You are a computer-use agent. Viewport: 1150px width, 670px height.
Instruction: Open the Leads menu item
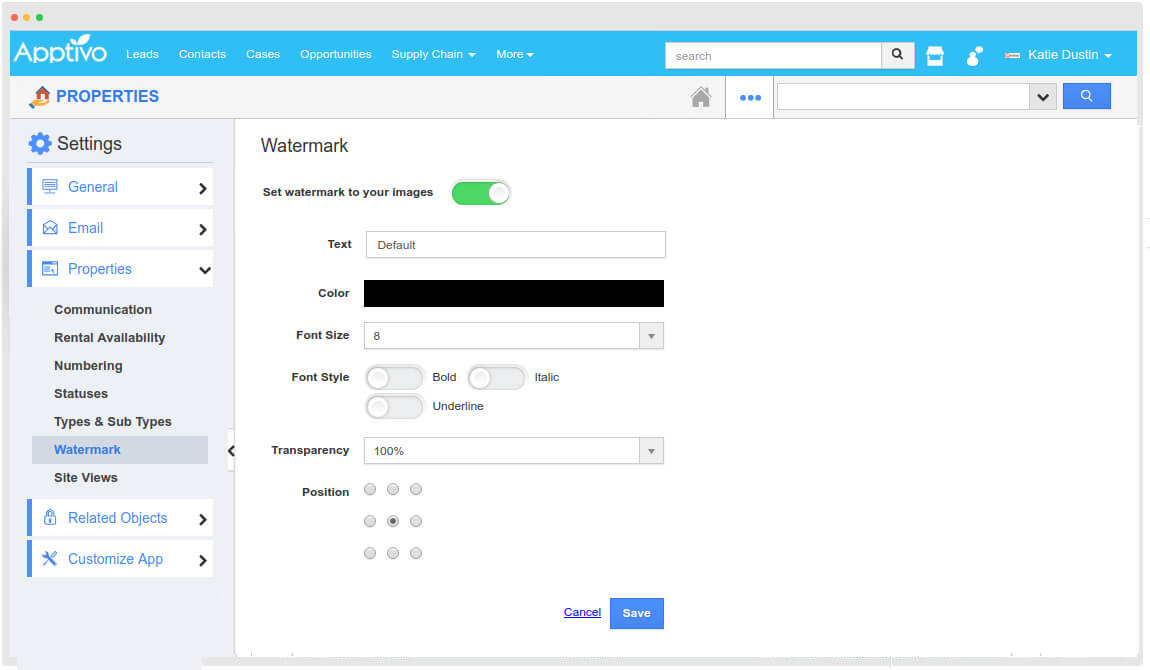pyautogui.click(x=142, y=55)
